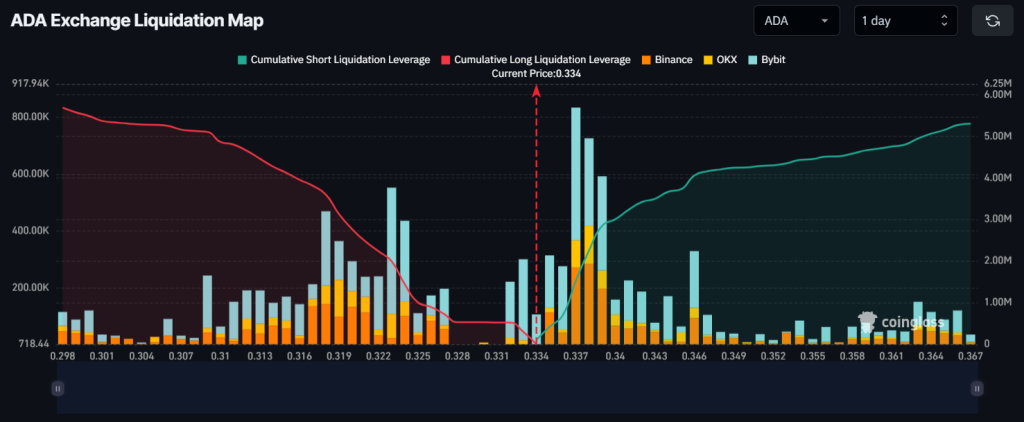Click the 0.319 x-axis label
Viewport: 1024px width, 422px height.
click(x=339, y=357)
